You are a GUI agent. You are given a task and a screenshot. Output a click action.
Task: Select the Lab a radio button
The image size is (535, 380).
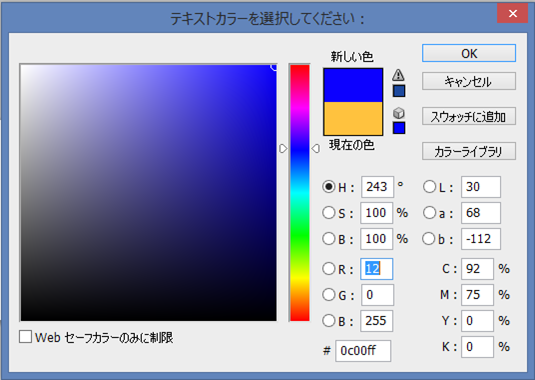[x=429, y=213]
